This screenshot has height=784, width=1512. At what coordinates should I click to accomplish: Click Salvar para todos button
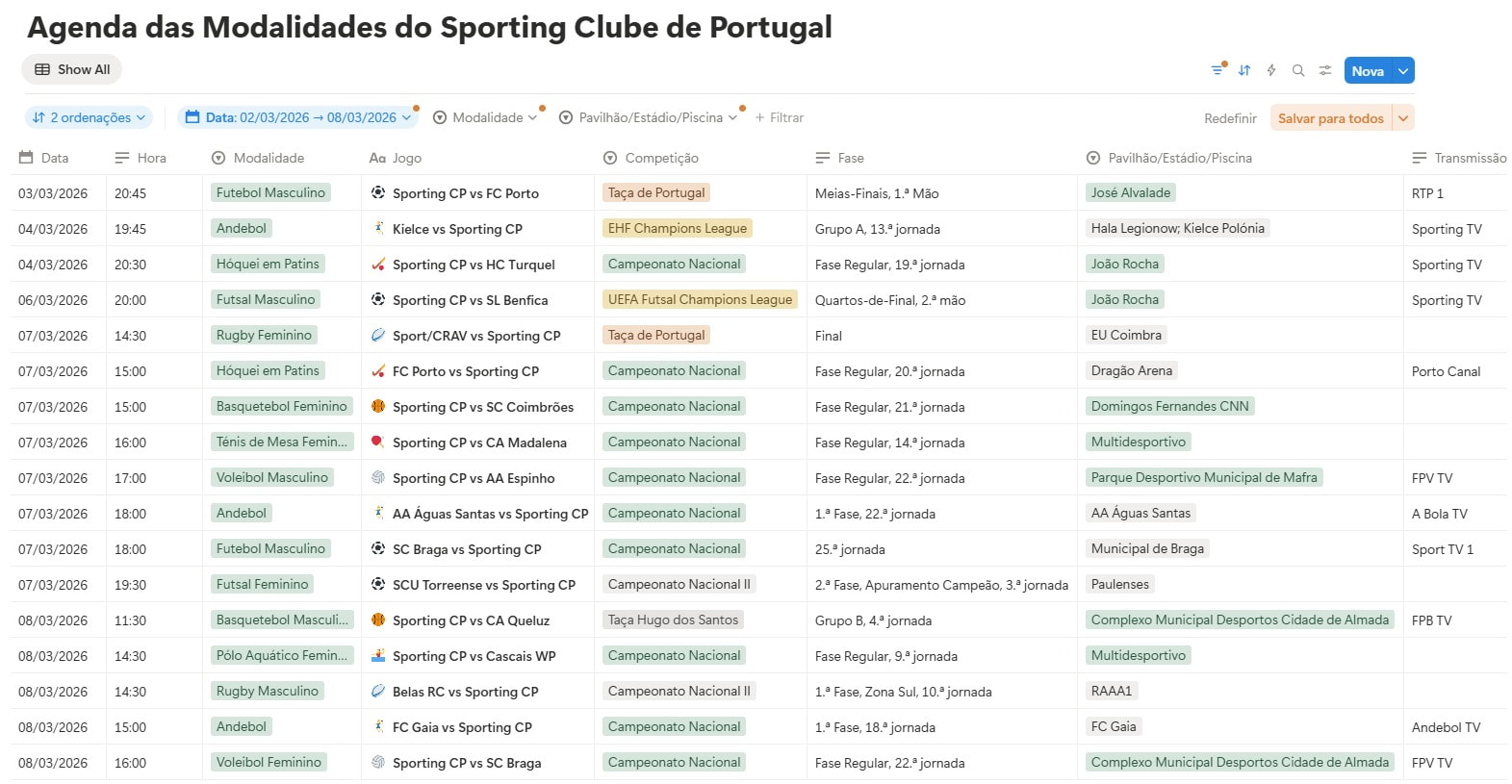pyautogui.click(x=1330, y=118)
